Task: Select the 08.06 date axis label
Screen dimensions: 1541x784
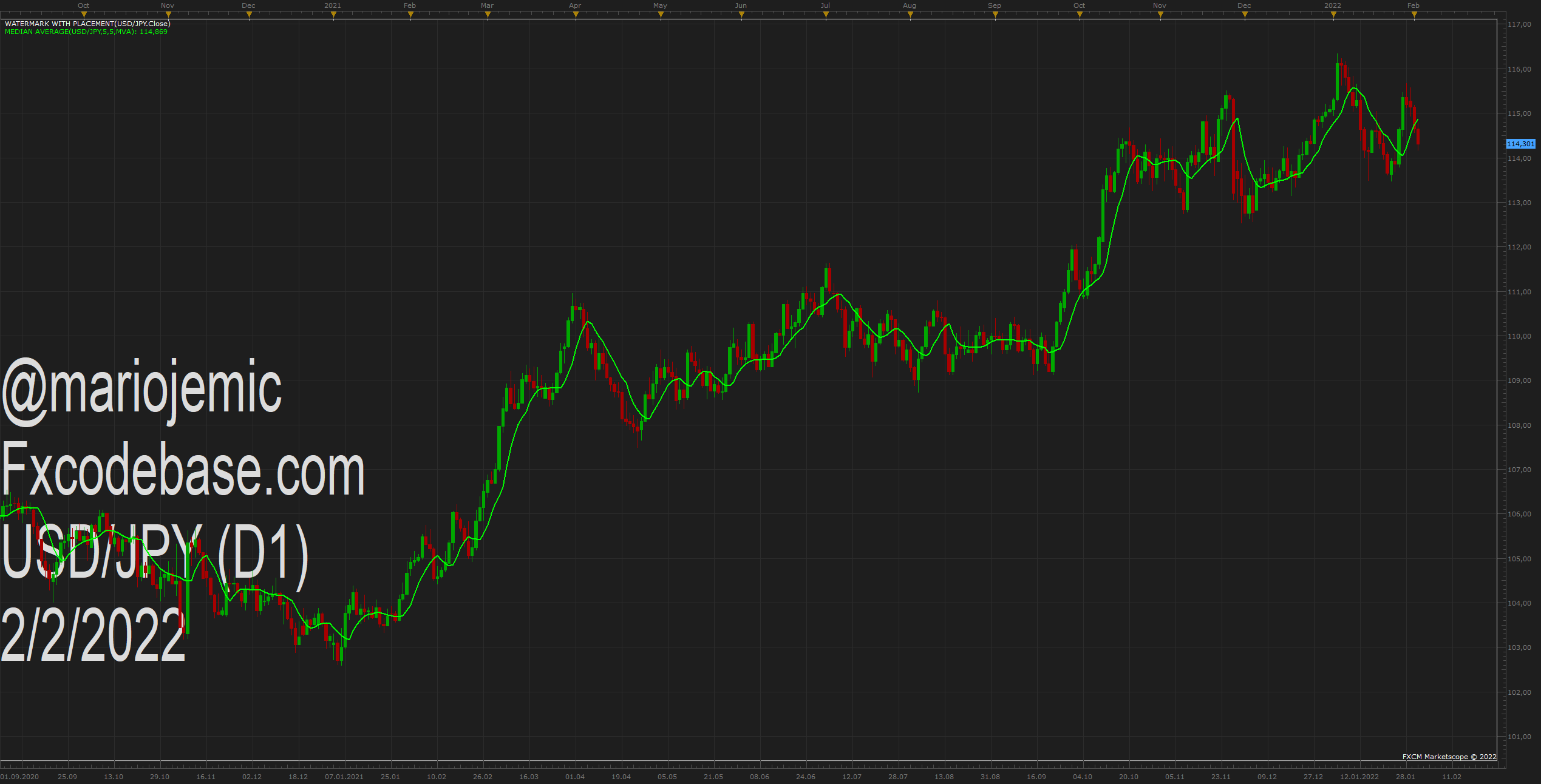Action: (x=760, y=777)
